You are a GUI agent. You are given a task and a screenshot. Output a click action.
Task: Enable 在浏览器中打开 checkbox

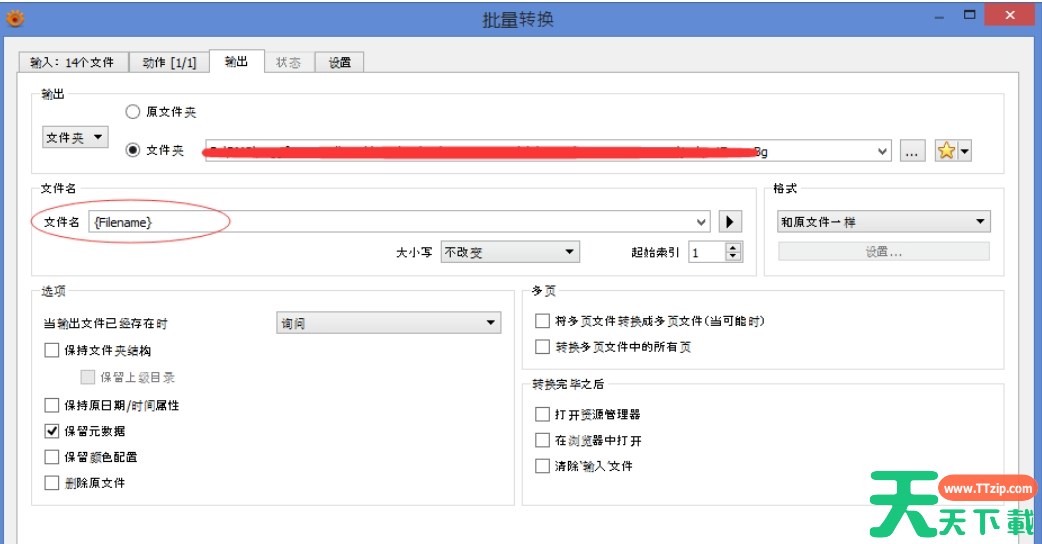point(542,440)
